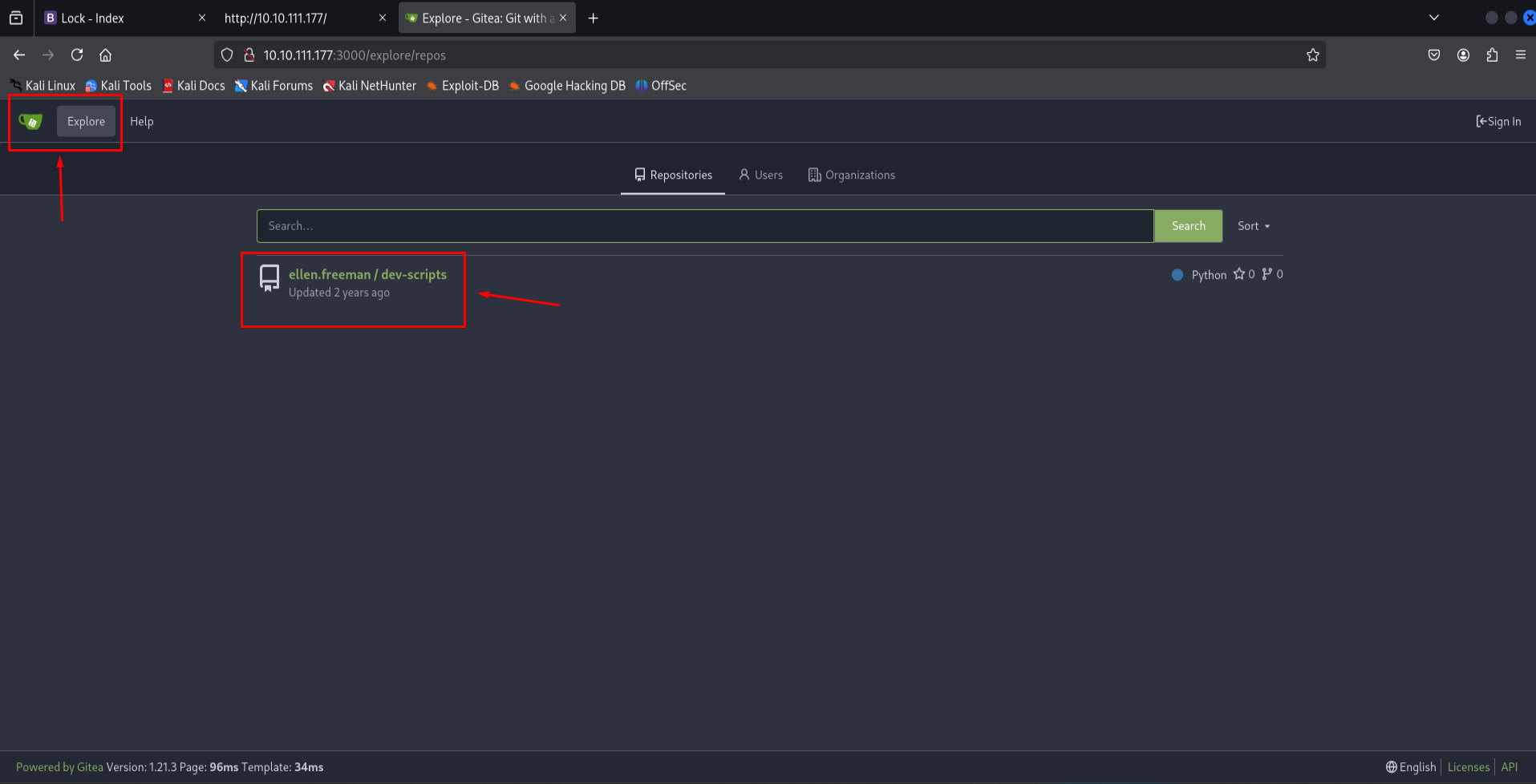Open the Firefox hamburger menu
This screenshot has height=784, width=1536.
click(1520, 55)
